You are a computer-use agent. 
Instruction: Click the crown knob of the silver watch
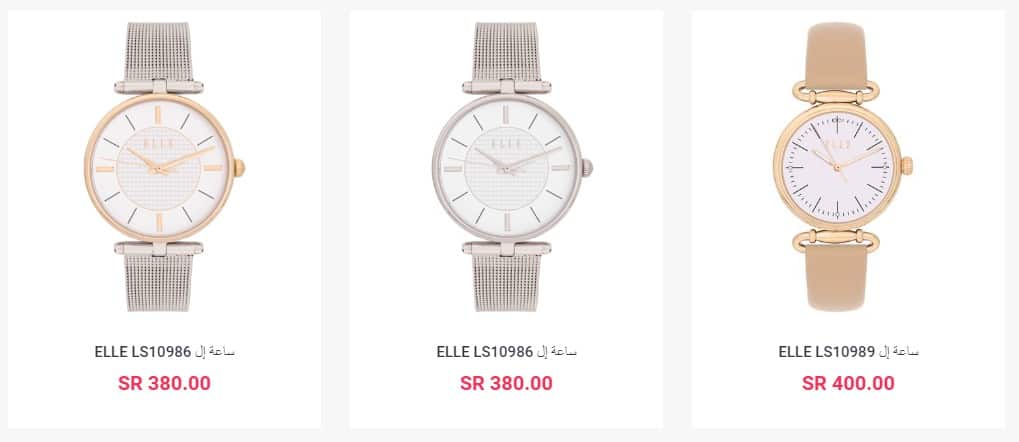click(587, 168)
